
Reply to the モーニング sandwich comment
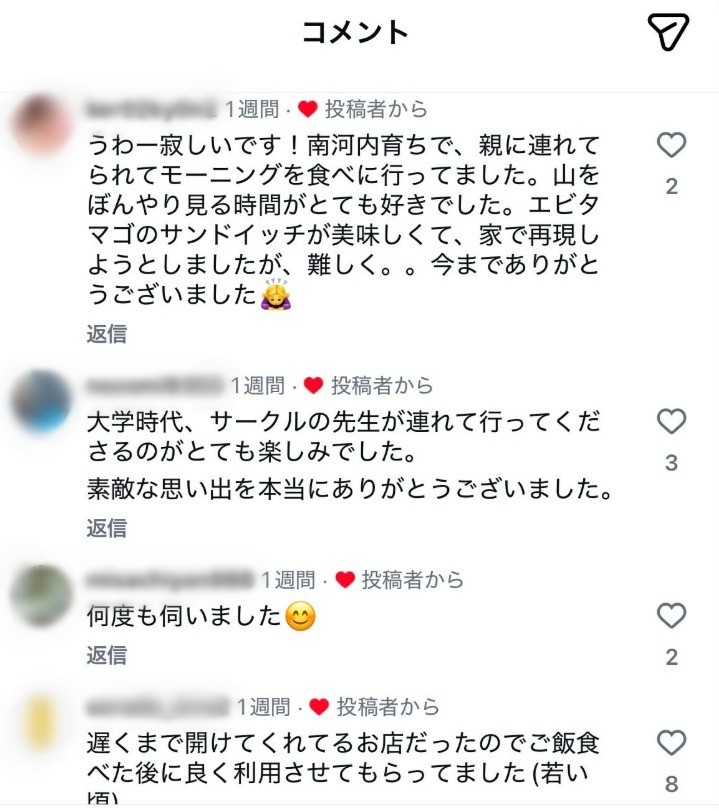click(107, 334)
